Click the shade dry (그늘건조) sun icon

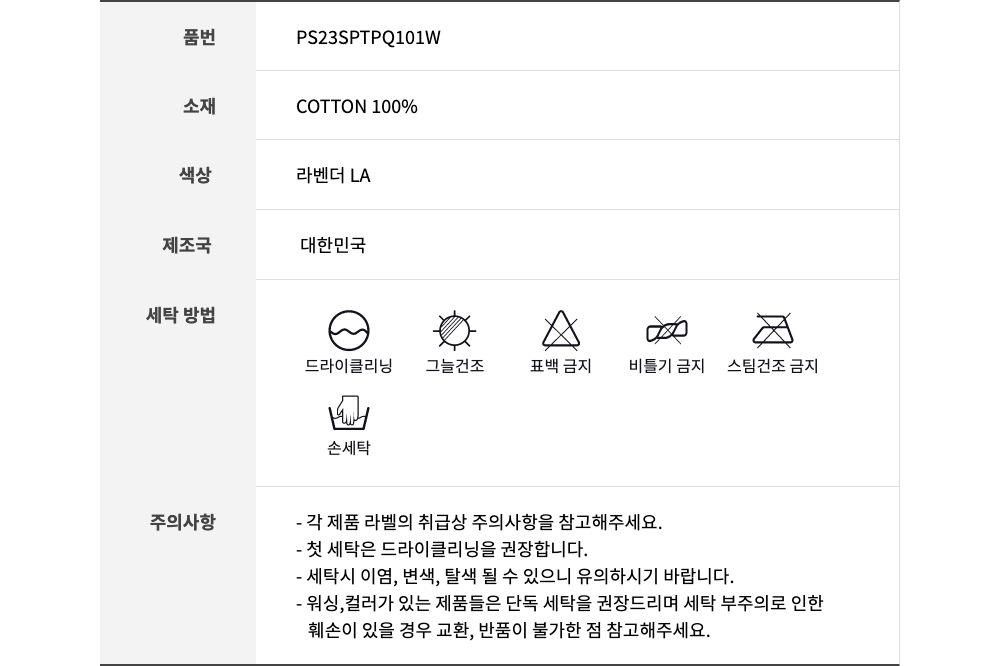point(455,330)
